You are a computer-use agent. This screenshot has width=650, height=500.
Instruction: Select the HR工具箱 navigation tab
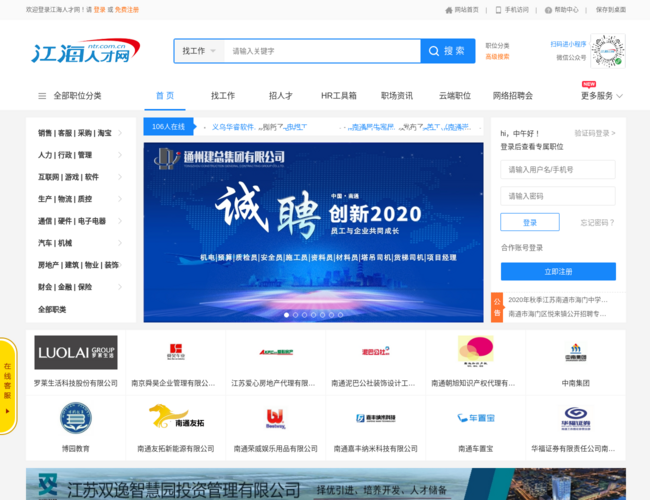coord(339,96)
